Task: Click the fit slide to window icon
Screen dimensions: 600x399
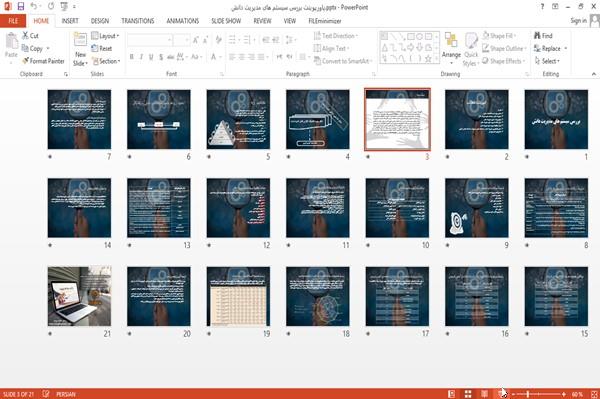Action: point(594,394)
